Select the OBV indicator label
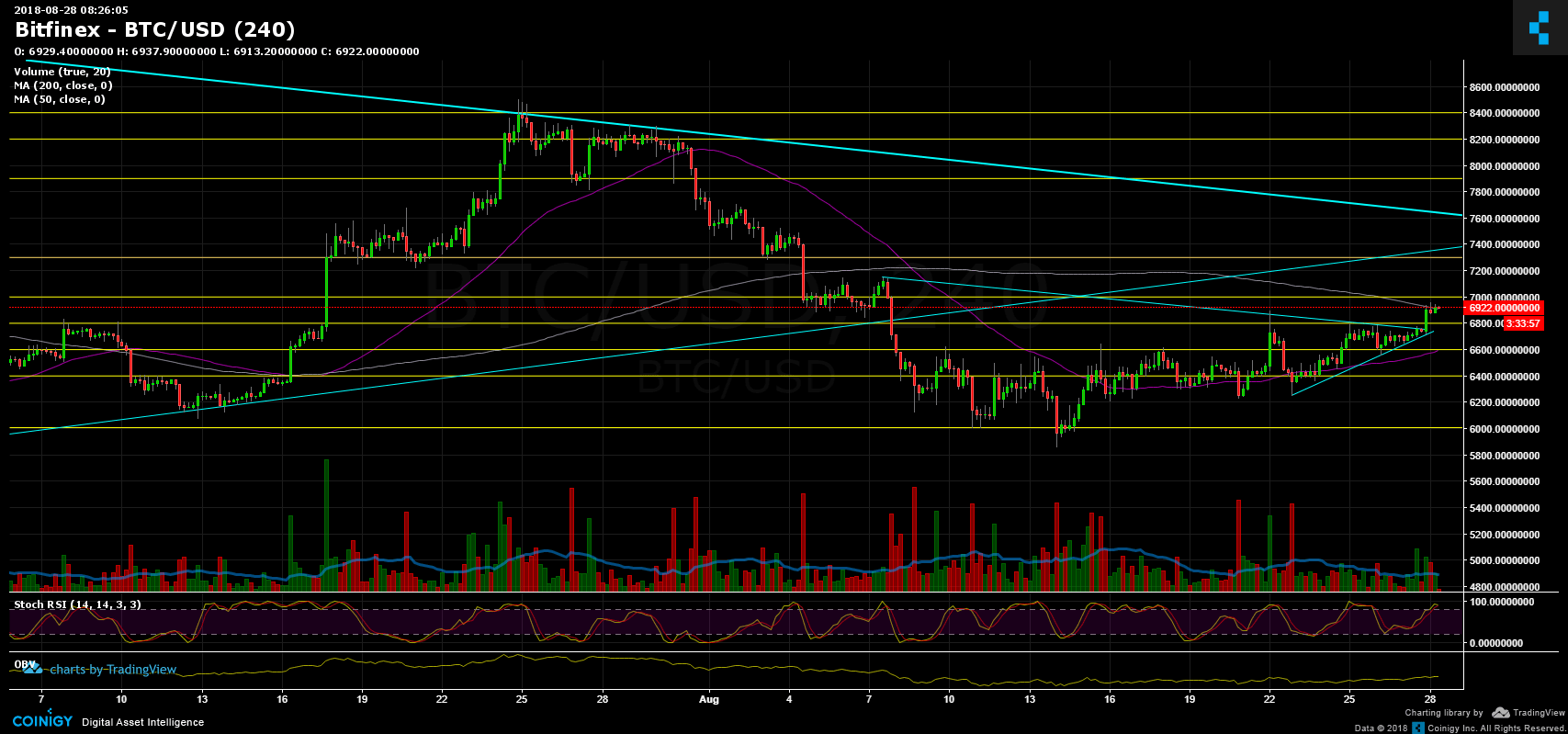 click(x=25, y=664)
